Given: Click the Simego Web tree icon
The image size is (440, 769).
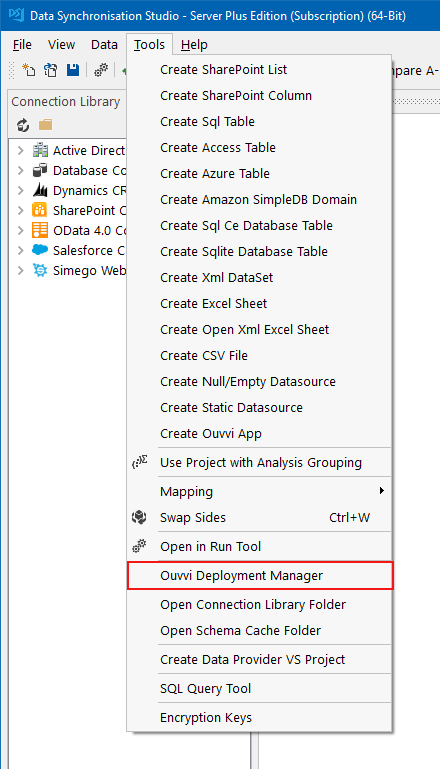Looking at the screenshot, I should 40,270.
